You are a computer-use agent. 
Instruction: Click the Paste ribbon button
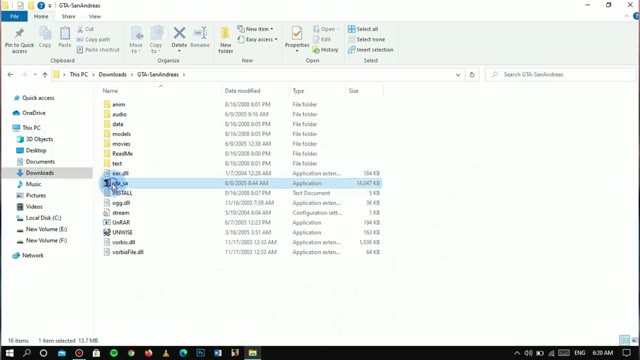tap(64, 38)
